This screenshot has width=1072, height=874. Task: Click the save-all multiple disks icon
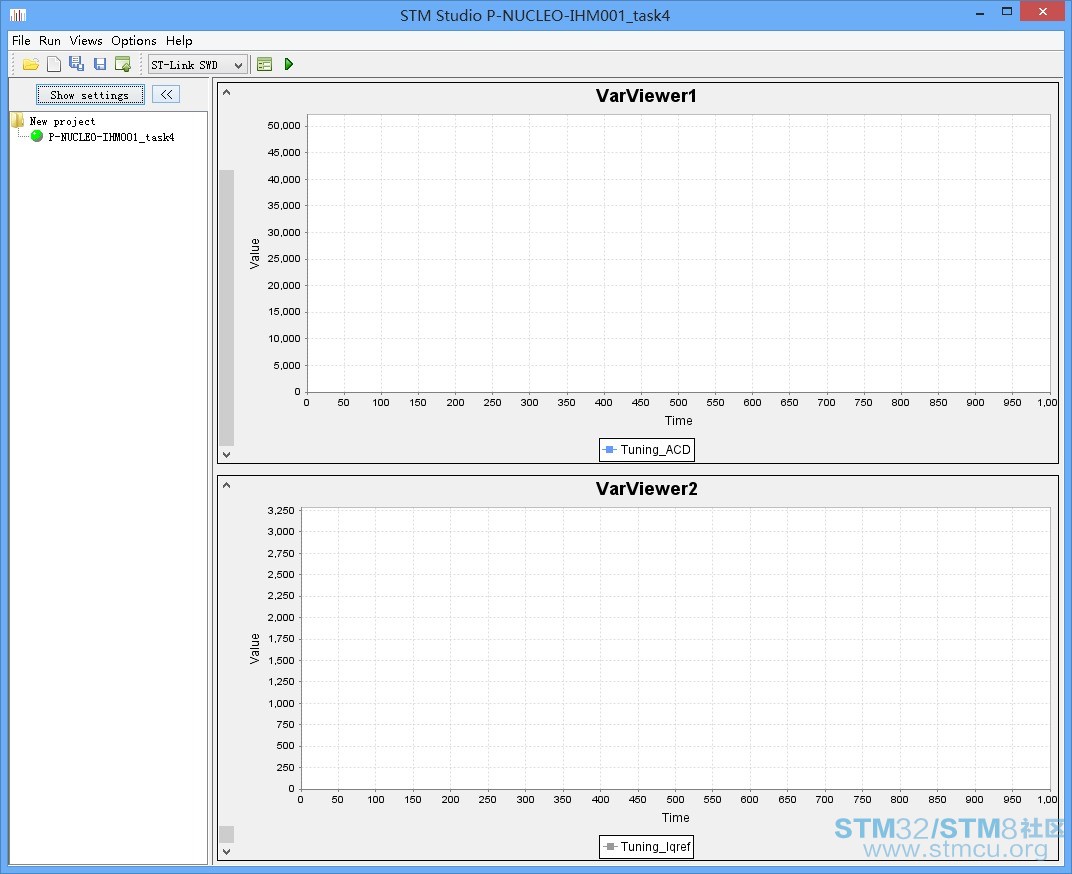[x=77, y=64]
